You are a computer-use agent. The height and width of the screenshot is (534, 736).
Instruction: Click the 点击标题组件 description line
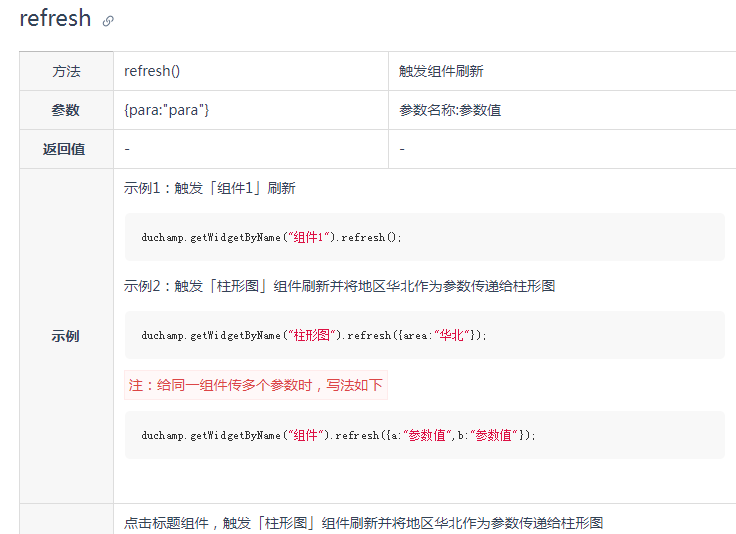(x=363, y=523)
